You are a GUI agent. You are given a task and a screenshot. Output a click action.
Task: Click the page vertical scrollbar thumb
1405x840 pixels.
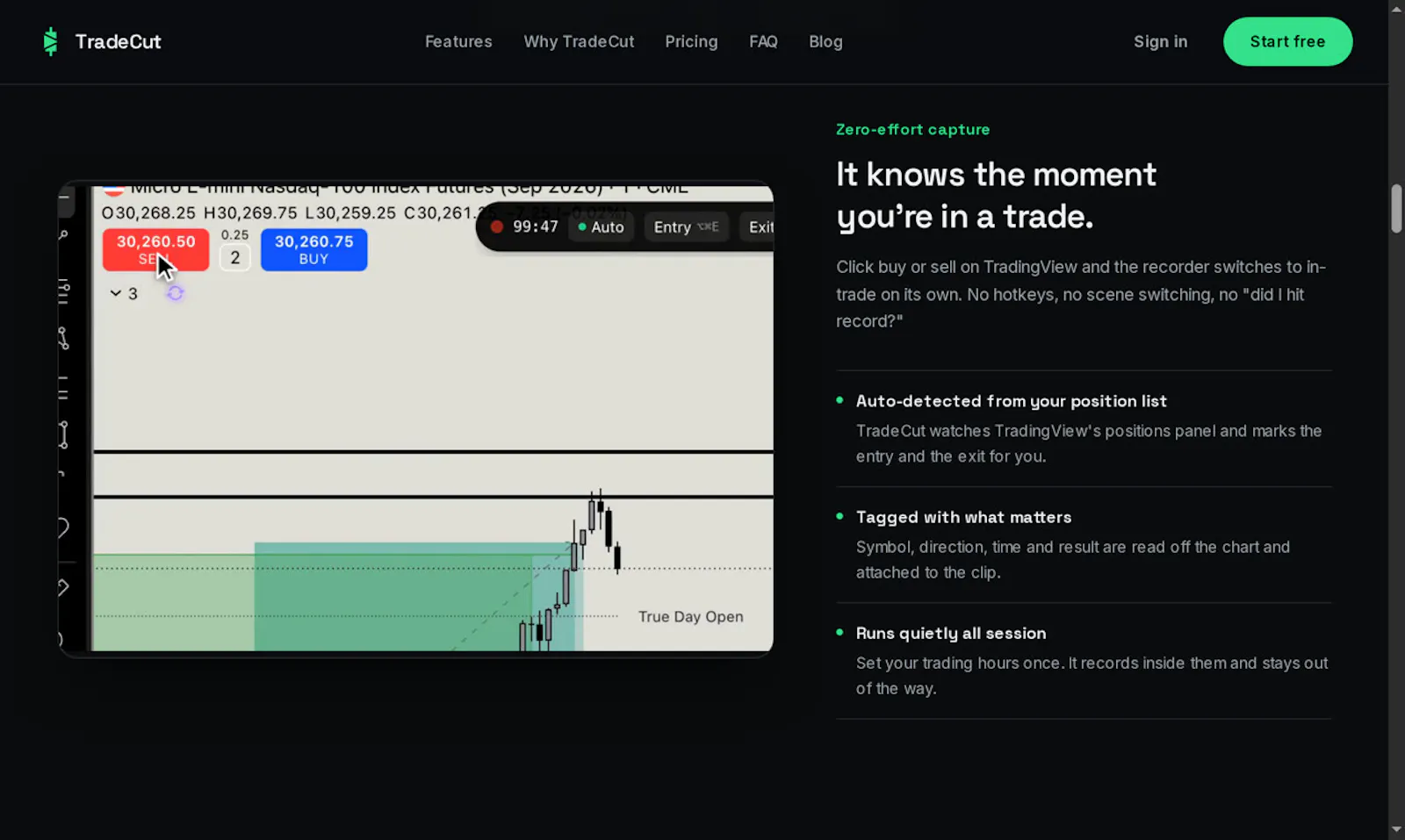1396,208
